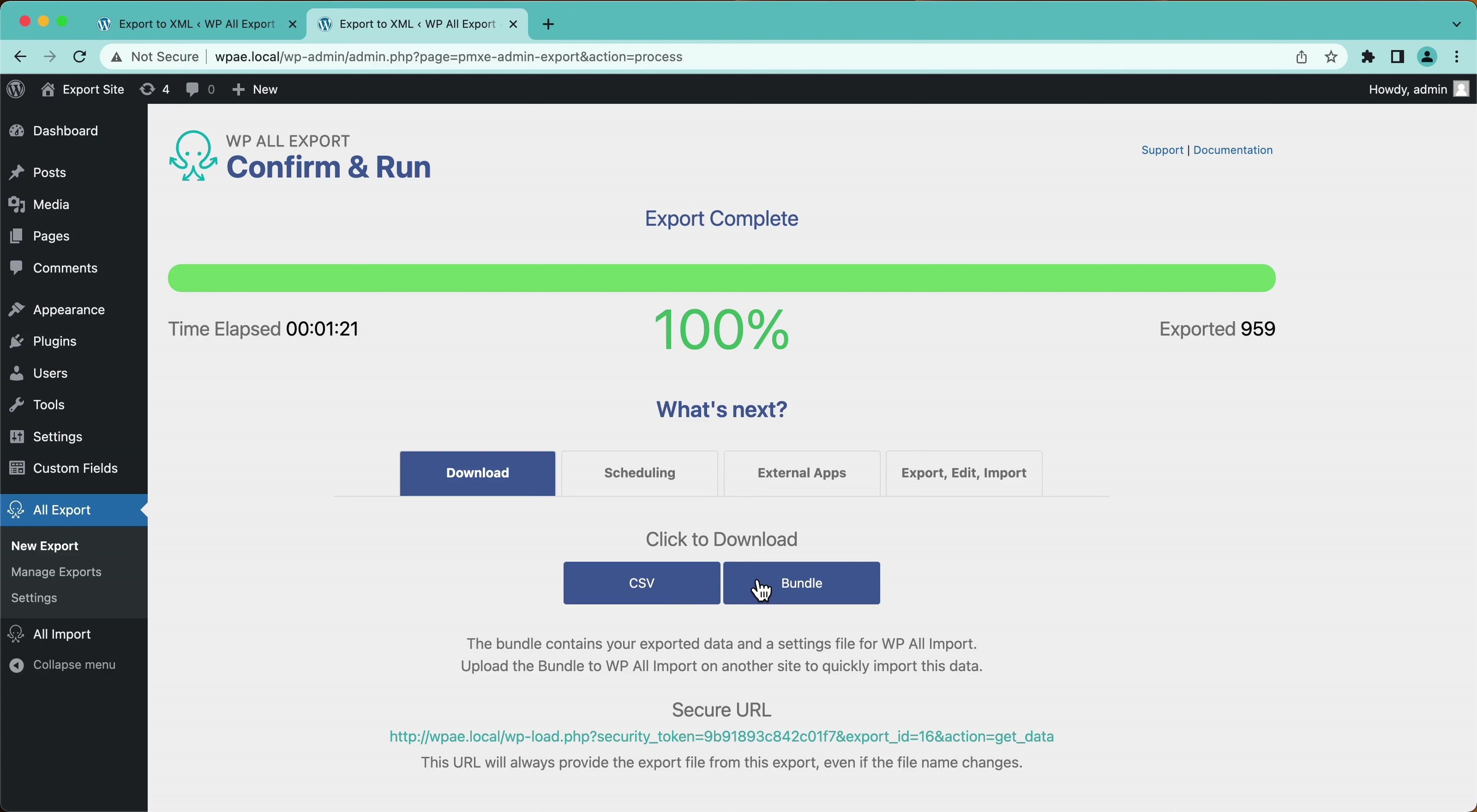1477x812 pixels.
Task: Click the WordPress logo in admin bar
Action: [16, 90]
